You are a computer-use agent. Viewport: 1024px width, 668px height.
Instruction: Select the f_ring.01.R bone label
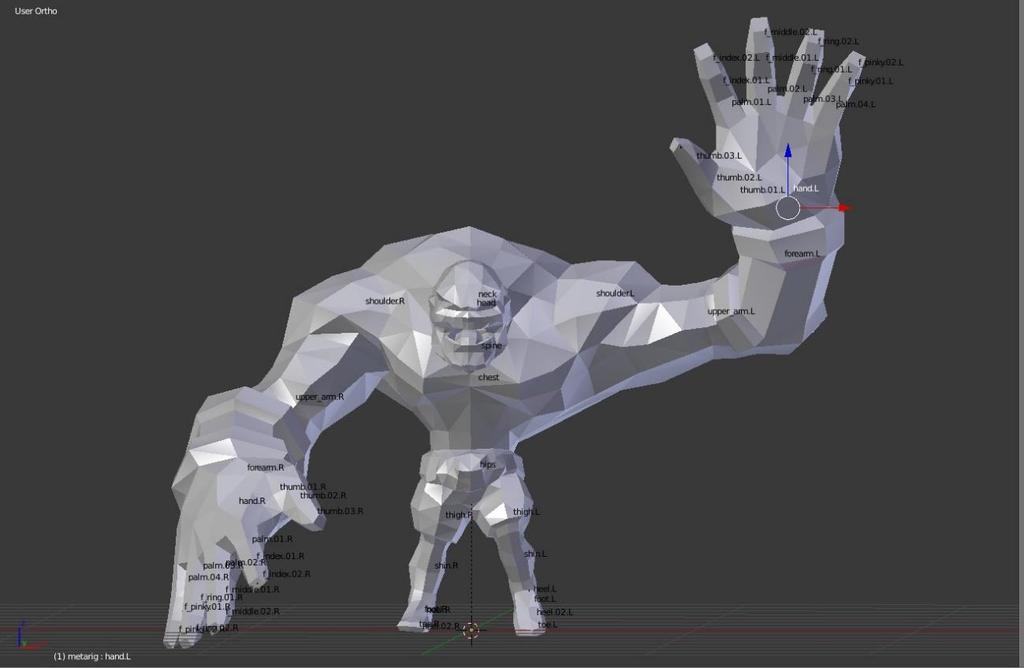click(x=221, y=597)
